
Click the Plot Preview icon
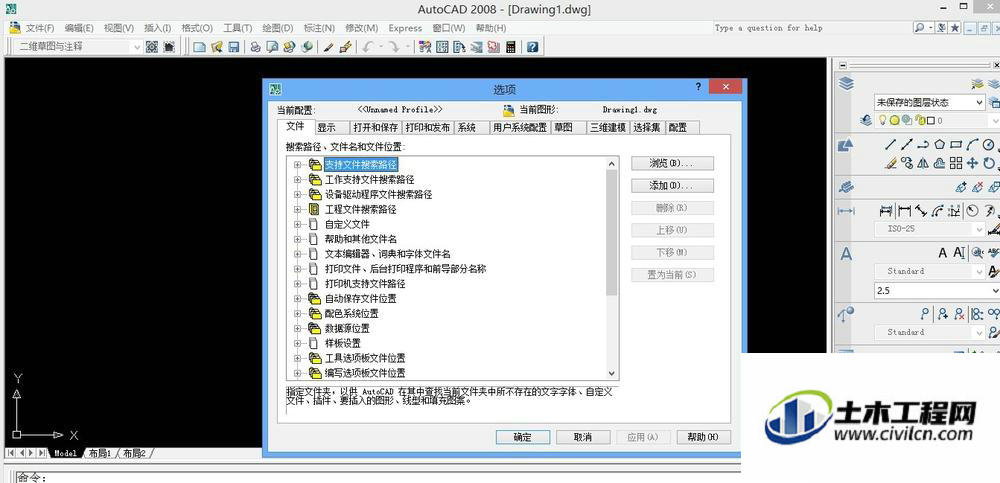pyautogui.click(x=272, y=47)
